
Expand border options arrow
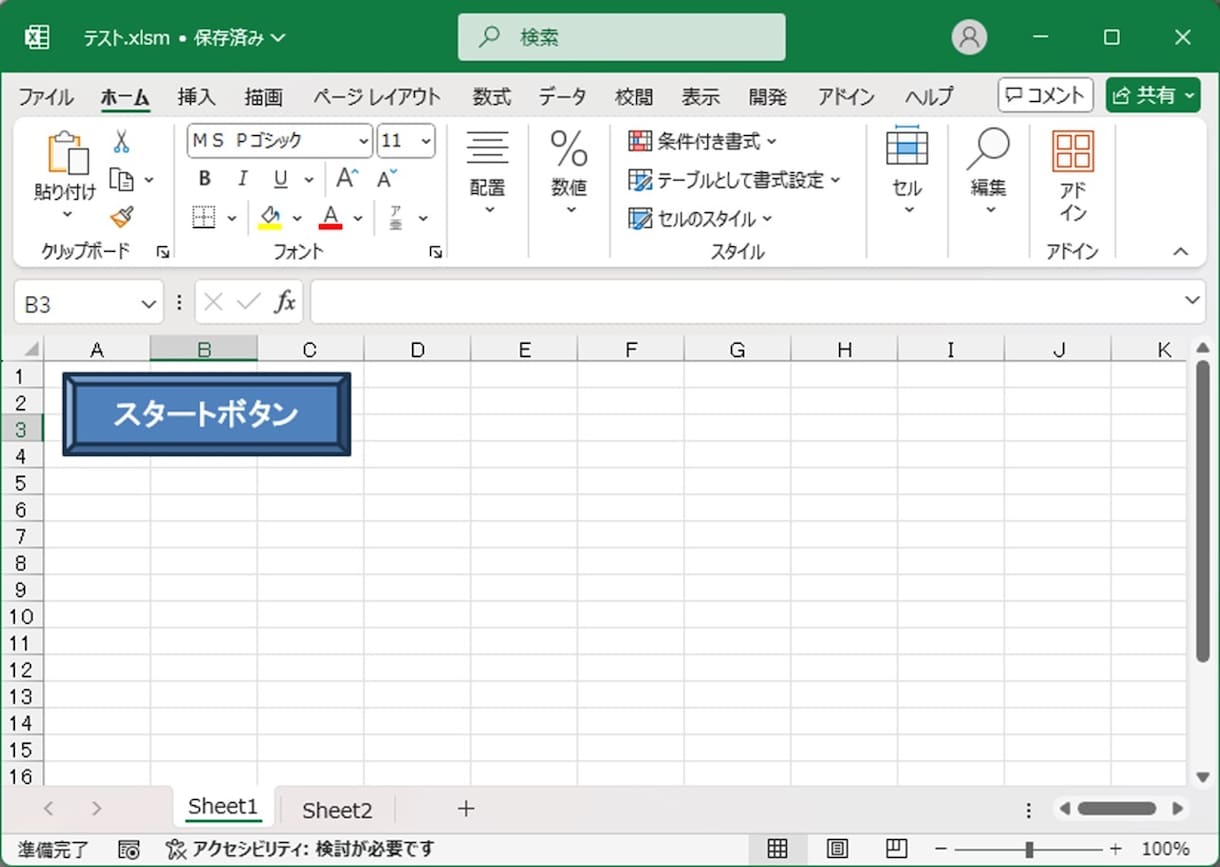pyautogui.click(x=232, y=218)
